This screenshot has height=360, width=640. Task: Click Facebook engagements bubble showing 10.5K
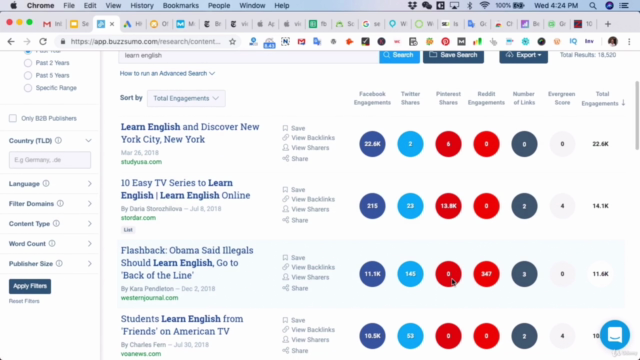click(372, 336)
